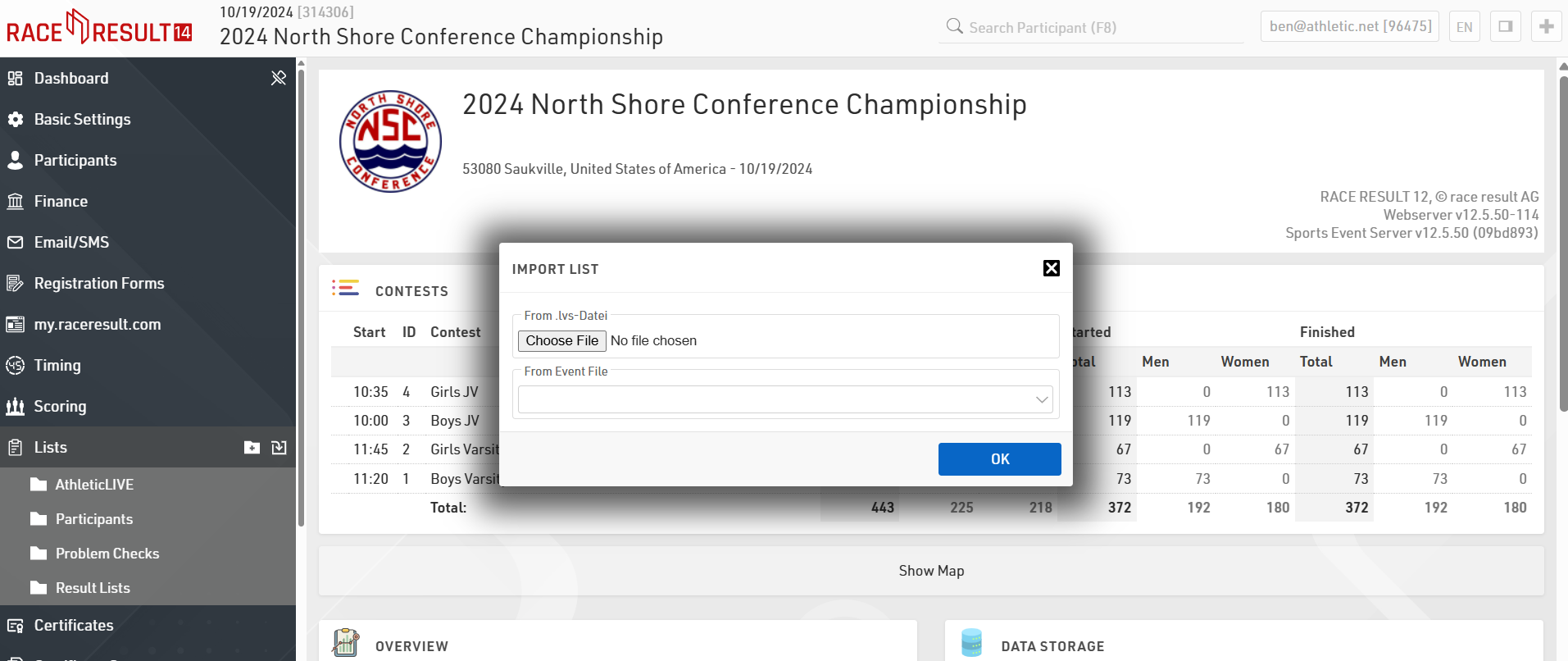This screenshot has height=661, width=1568.
Task: Click the Email/SMS envelope icon
Action: coord(16,242)
